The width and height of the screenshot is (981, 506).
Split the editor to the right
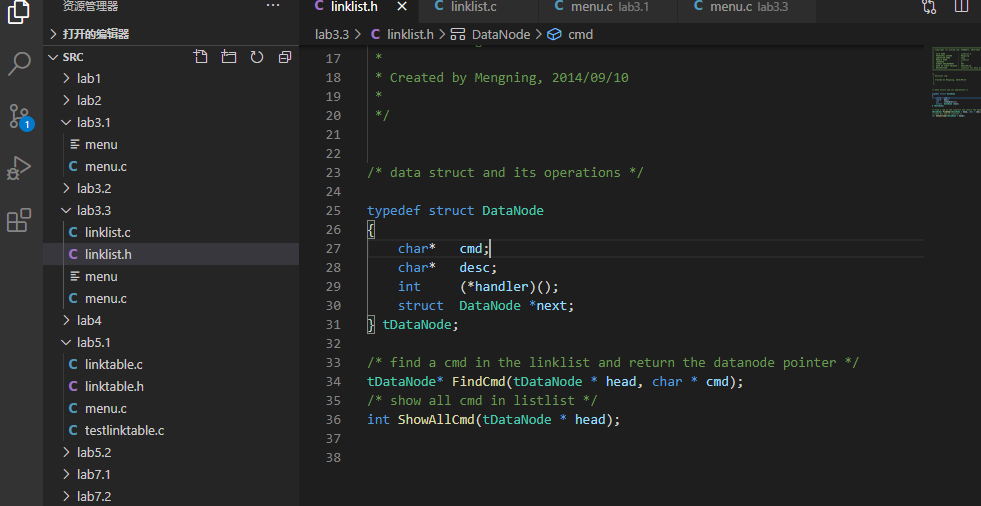tap(961, 6)
